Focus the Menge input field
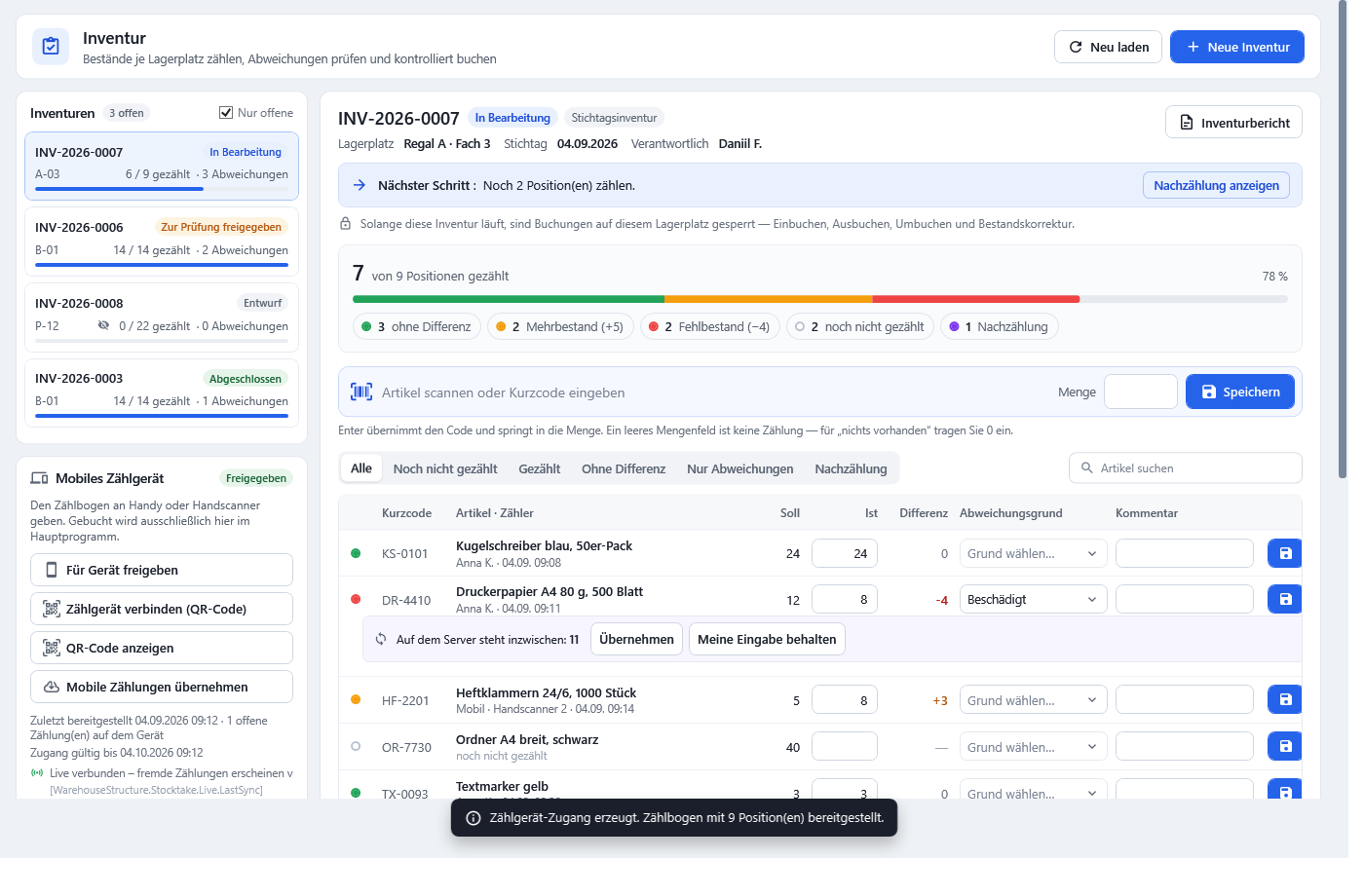The image size is (1364, 896). pos(1141,392)
